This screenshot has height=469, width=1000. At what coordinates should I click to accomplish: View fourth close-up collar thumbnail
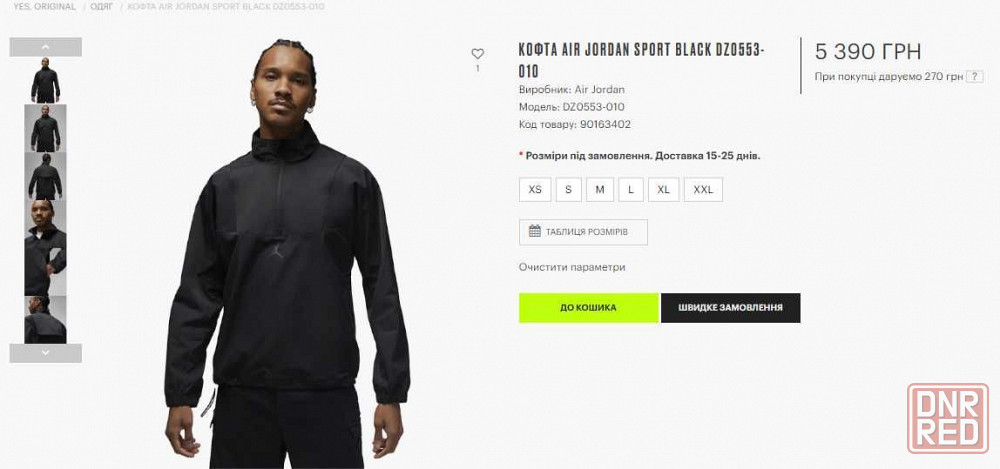point(45,248)
